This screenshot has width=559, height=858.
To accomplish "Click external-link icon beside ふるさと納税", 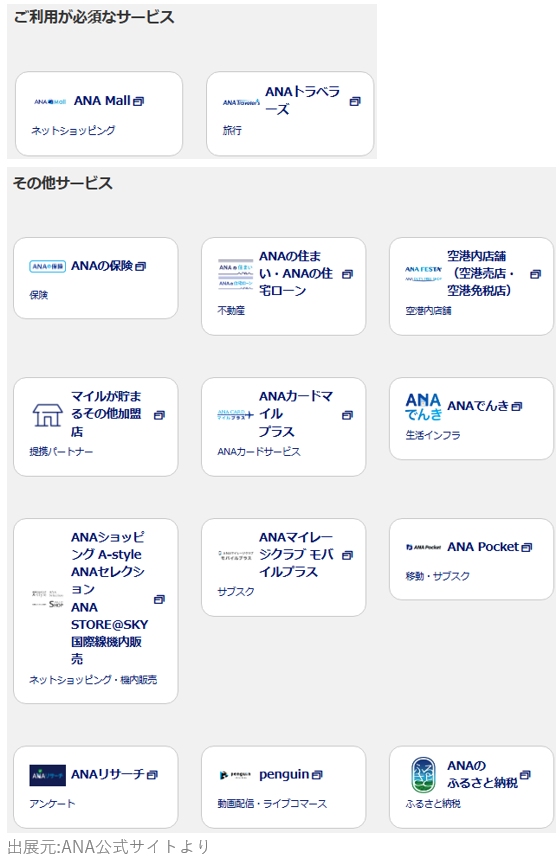I will point(526,775).
